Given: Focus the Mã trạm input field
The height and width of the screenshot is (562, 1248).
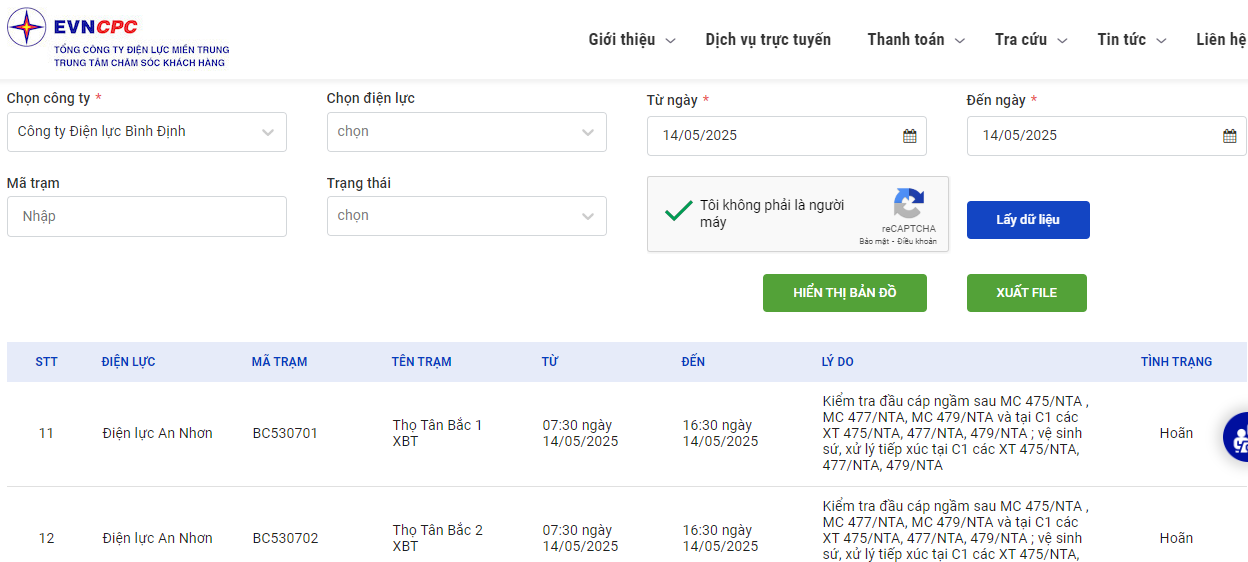Looking at the screenshot, I should click(x=146, y=216).
